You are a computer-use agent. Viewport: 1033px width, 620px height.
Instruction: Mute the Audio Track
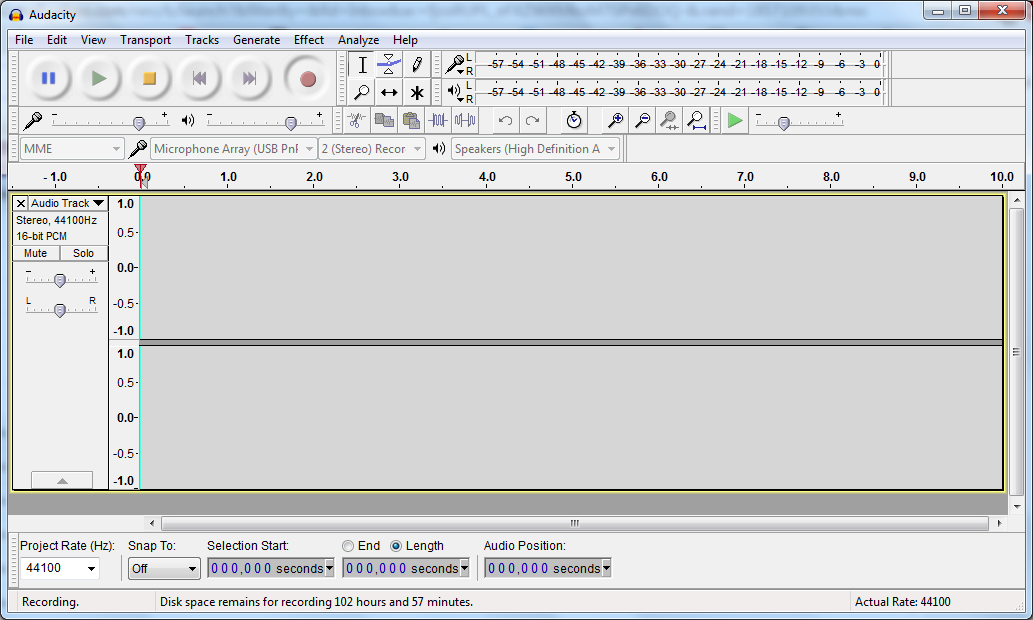tap(35, 253)
